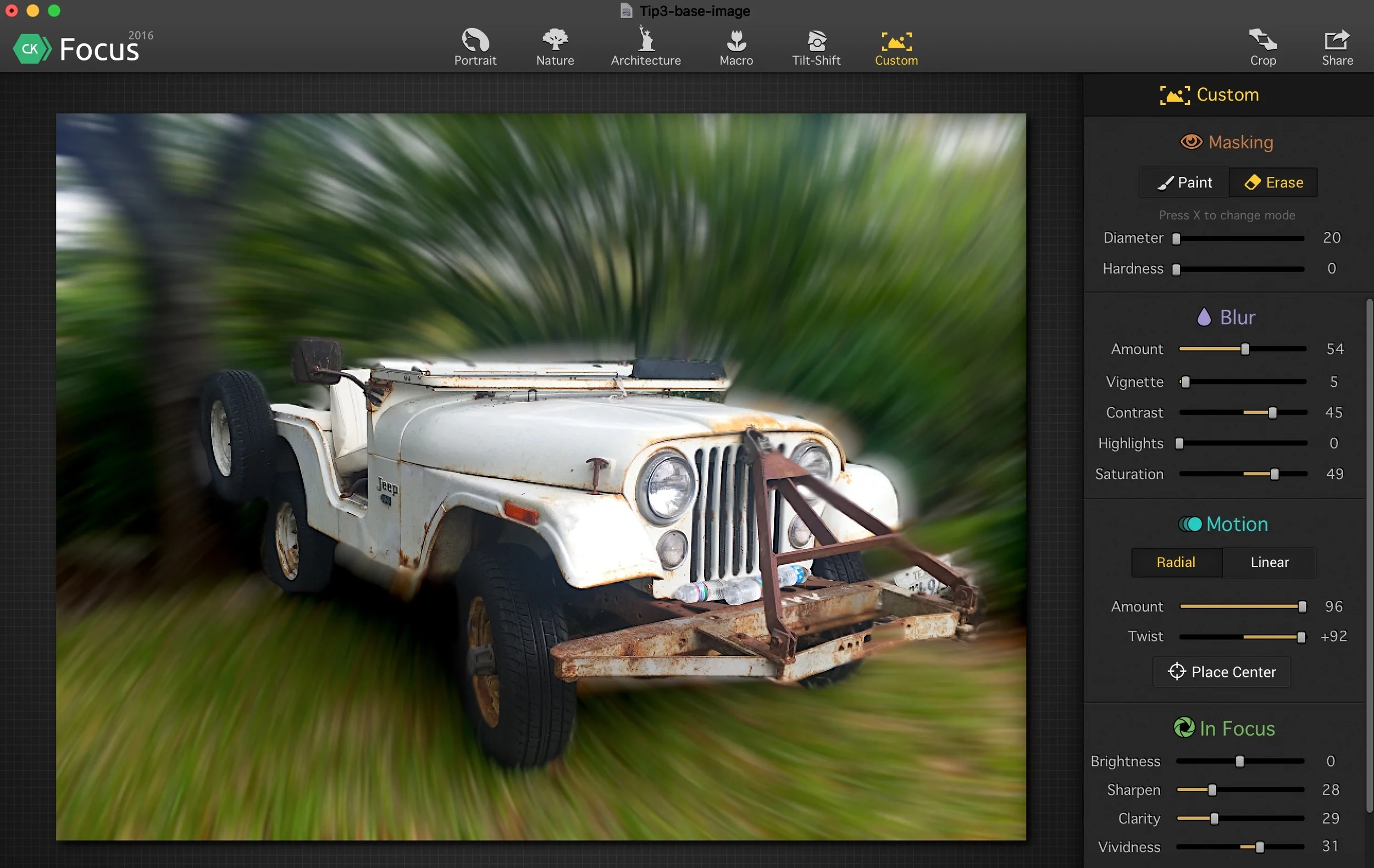Adjust the Saturation slider

(x=1243, y=474)
